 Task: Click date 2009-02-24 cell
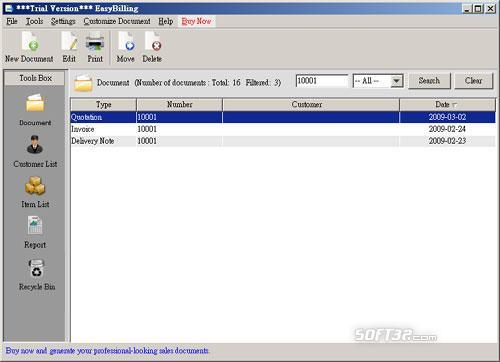click(x=447, y=129)
